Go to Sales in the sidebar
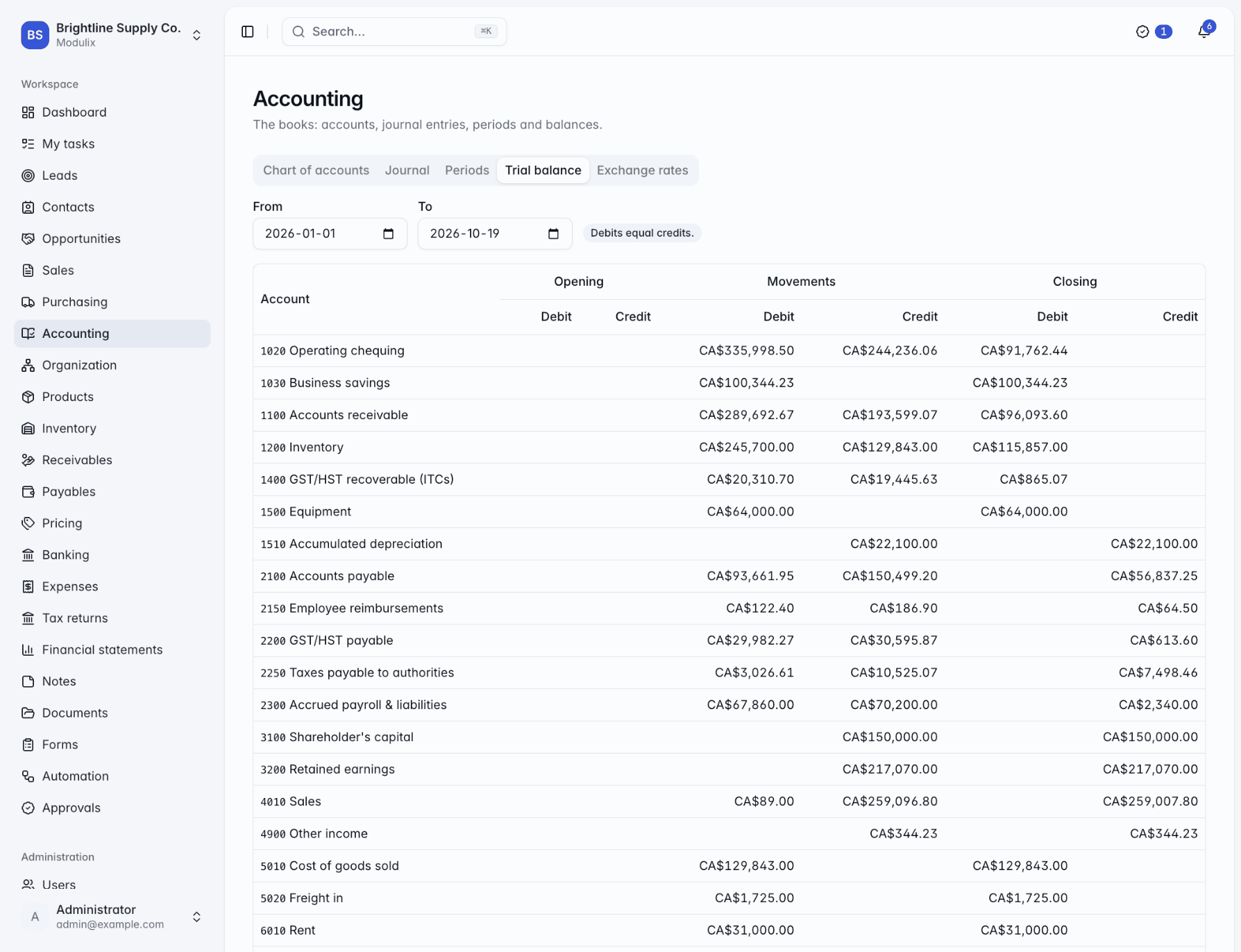The image size is (1241, 952). 112,270
